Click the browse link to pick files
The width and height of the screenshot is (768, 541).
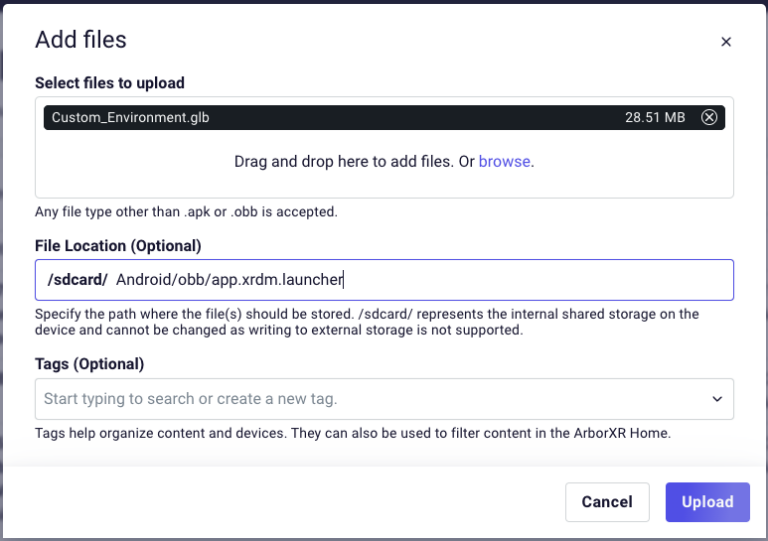[x=504, y=161]
